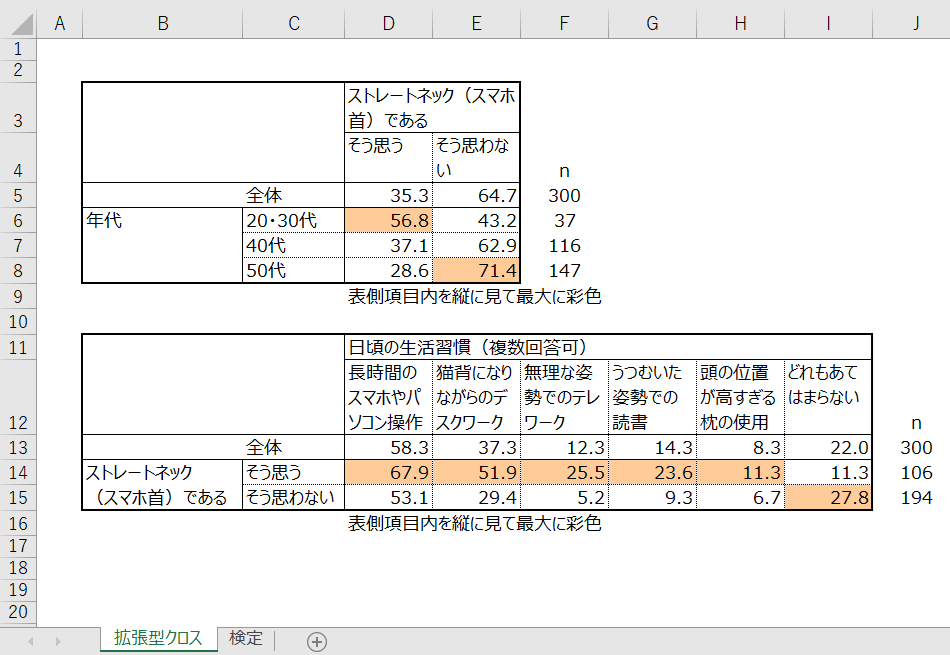Click cell containing 64.7
This screenshot has width=950, height=655.
(x=476, y=196)
